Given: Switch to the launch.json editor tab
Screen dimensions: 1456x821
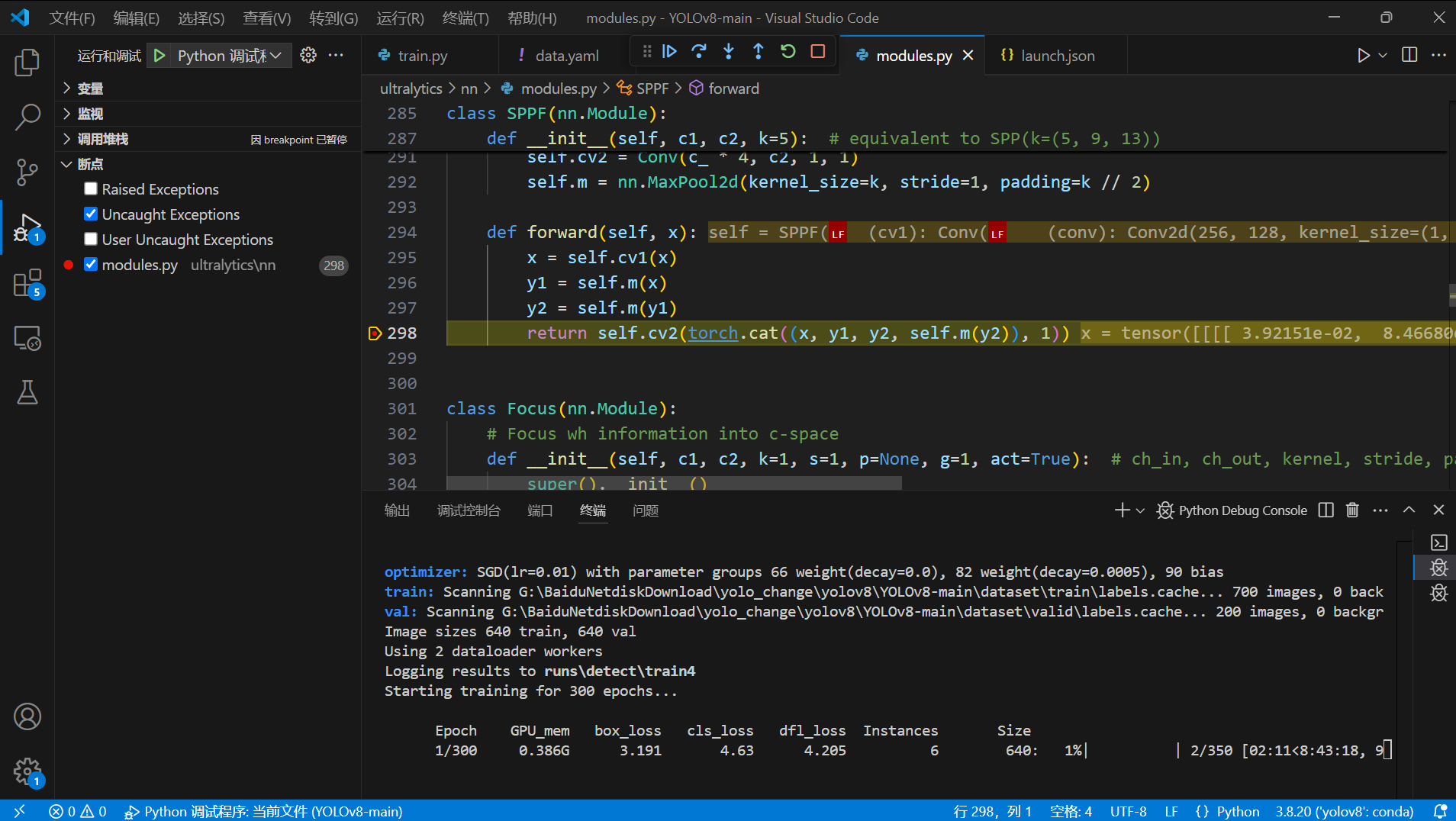Looking at the screenshot, I should [x=1058, y=56].
